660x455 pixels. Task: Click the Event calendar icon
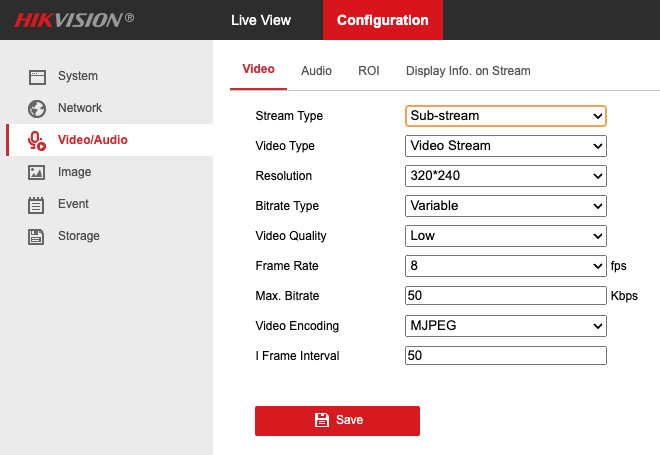pyautogui.click(x=36, y=205)
